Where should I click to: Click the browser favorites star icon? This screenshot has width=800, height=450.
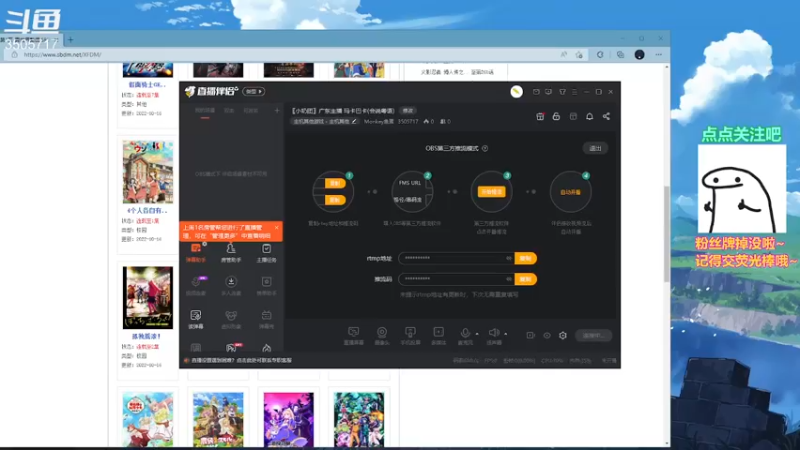tap(579, 55)
